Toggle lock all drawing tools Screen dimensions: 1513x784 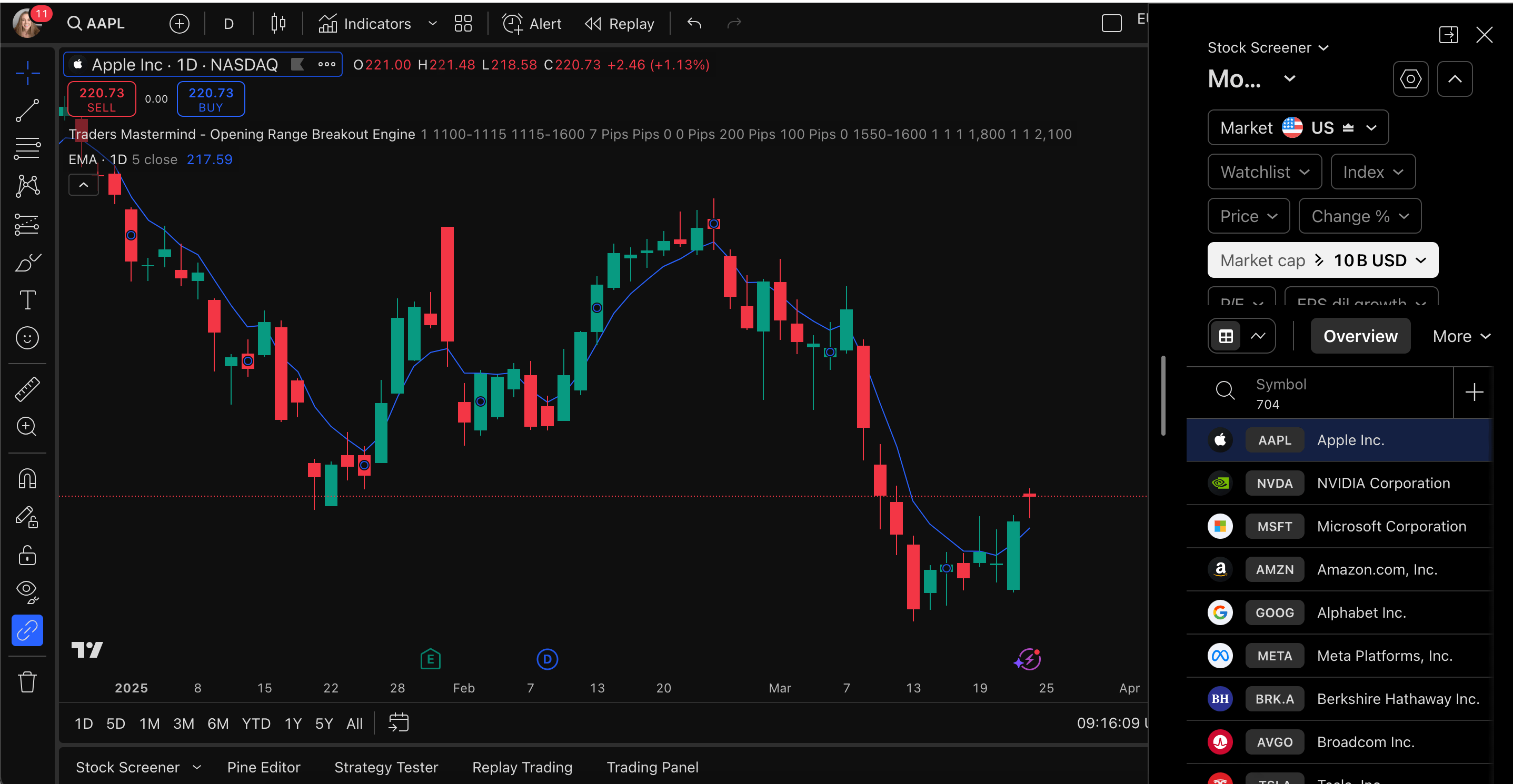pos(27,555)
